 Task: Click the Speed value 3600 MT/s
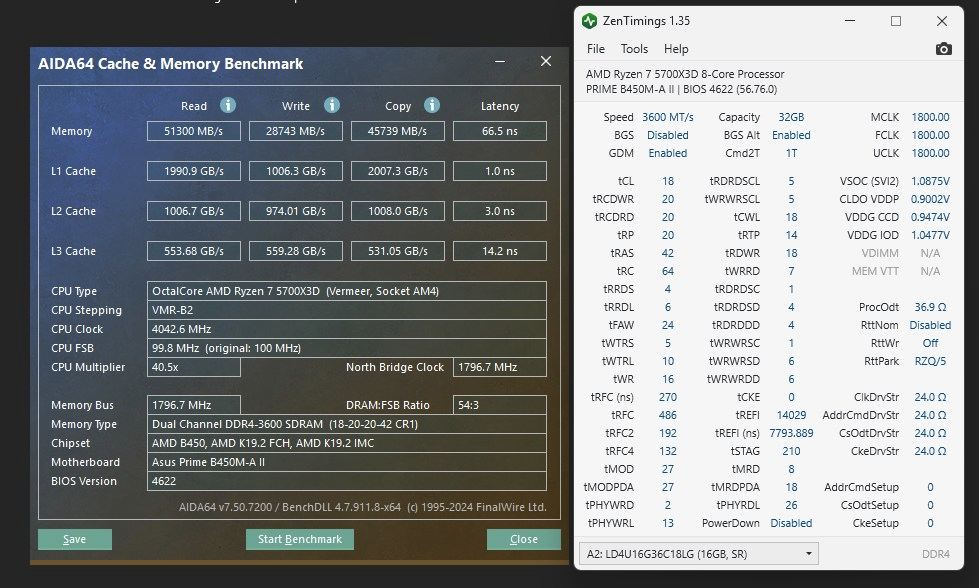pos(667,117)
